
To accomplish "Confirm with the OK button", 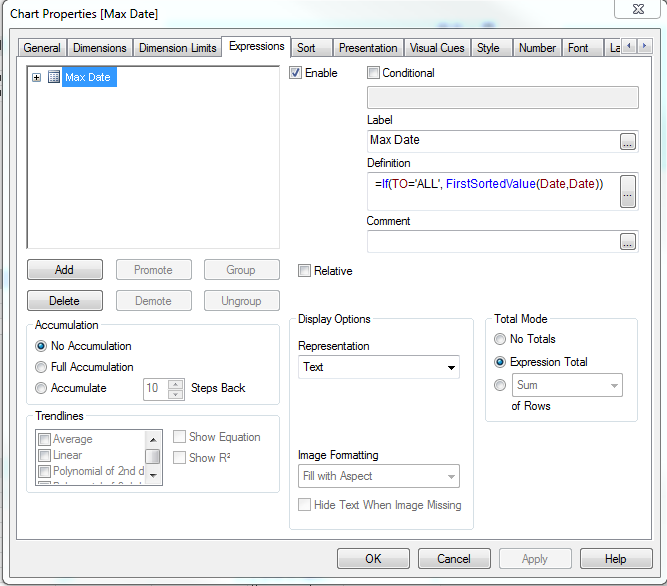I will 373,558.
